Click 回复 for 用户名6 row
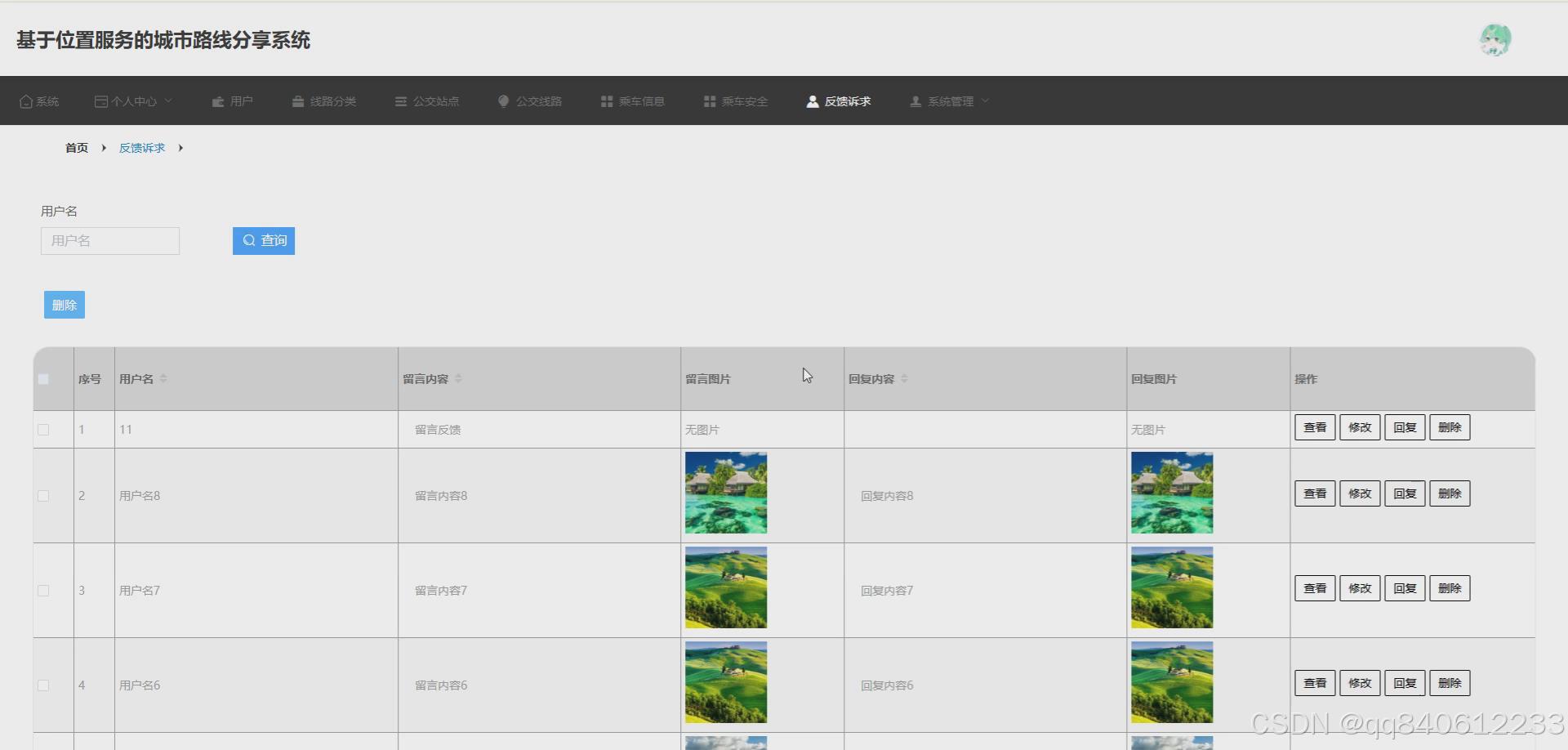This screenshot has height=750, width=1568. [1405, 683]
